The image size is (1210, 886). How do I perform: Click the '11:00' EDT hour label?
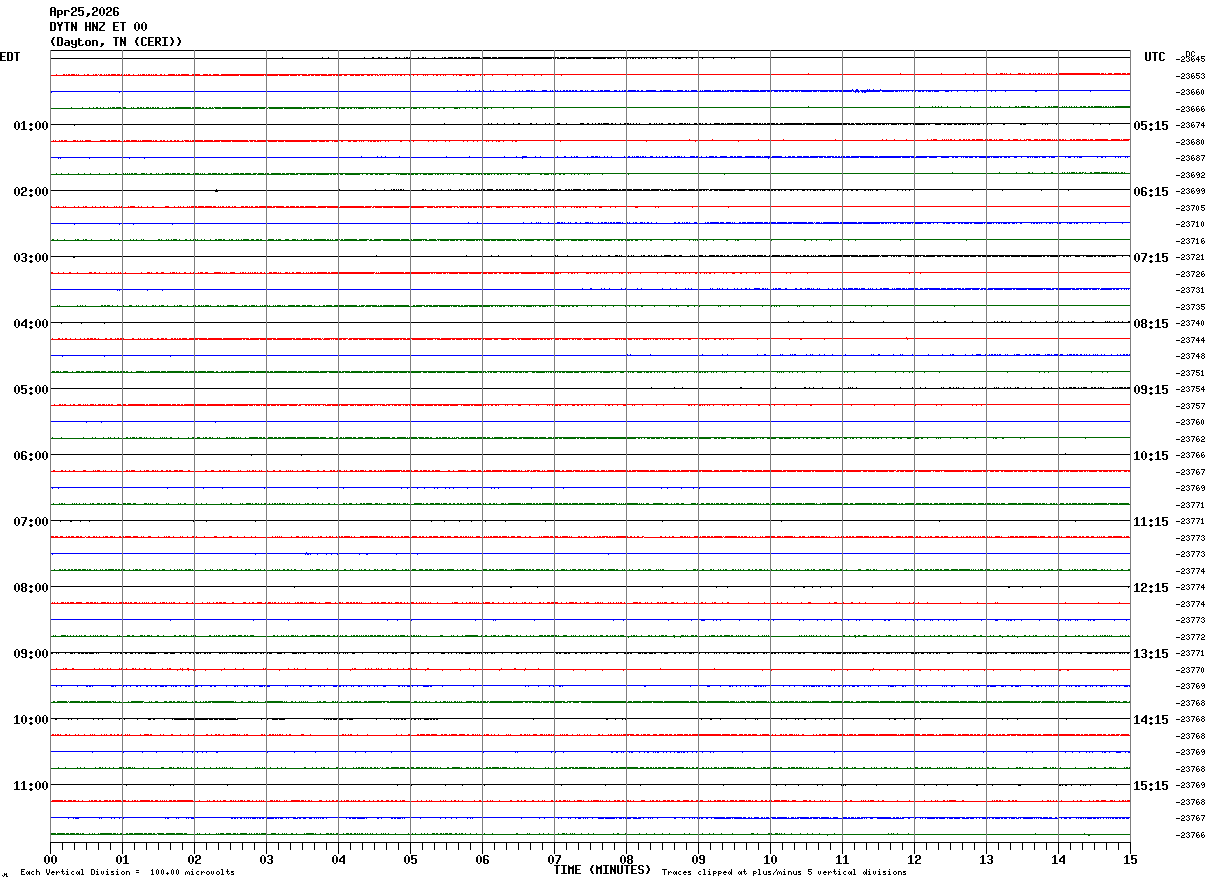click(31, 785)
